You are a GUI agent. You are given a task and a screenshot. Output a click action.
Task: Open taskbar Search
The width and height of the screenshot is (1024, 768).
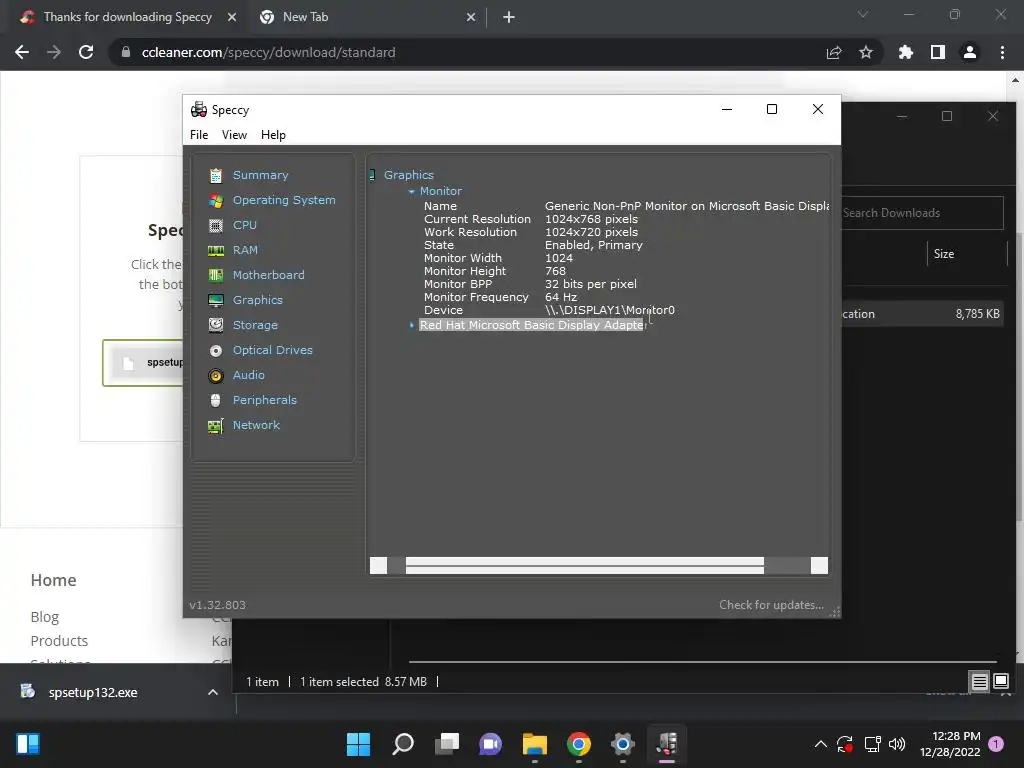coord(403,744)
